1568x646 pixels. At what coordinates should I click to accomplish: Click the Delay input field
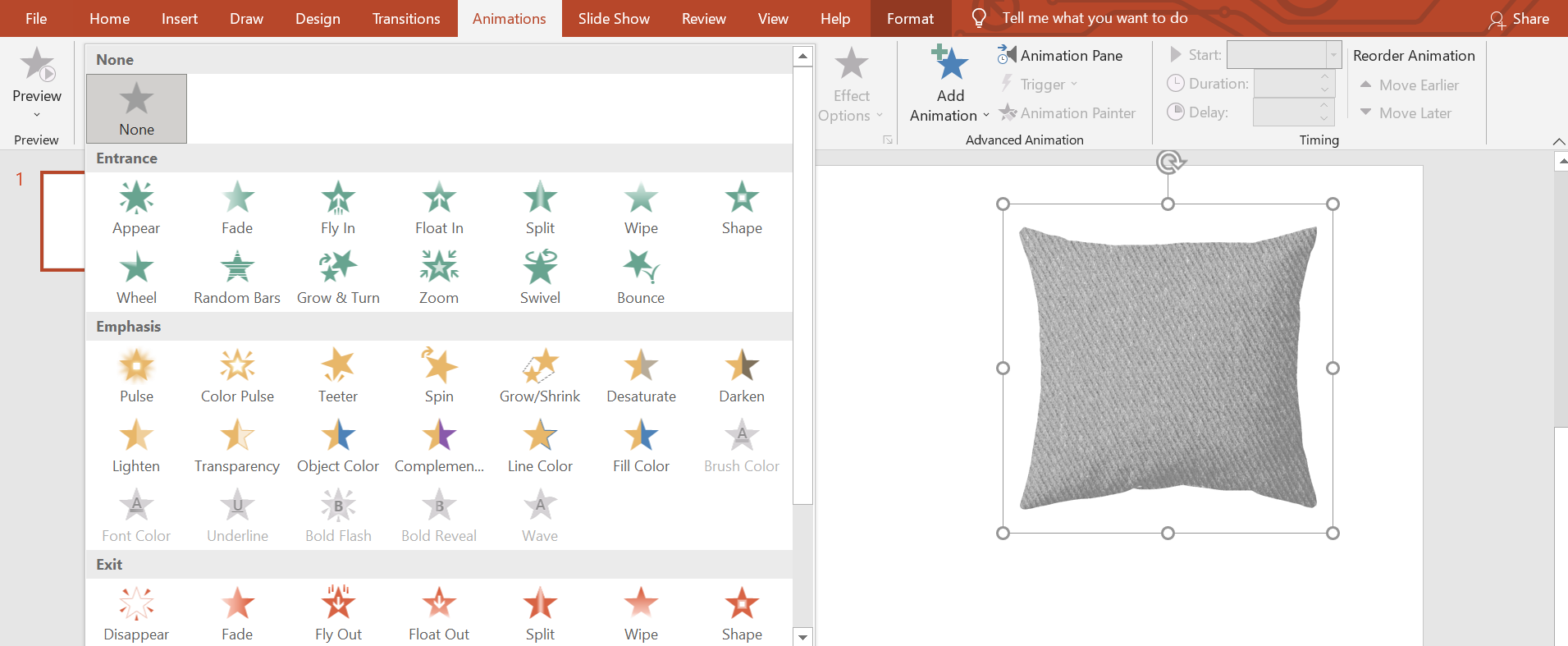coord(1286,112)
